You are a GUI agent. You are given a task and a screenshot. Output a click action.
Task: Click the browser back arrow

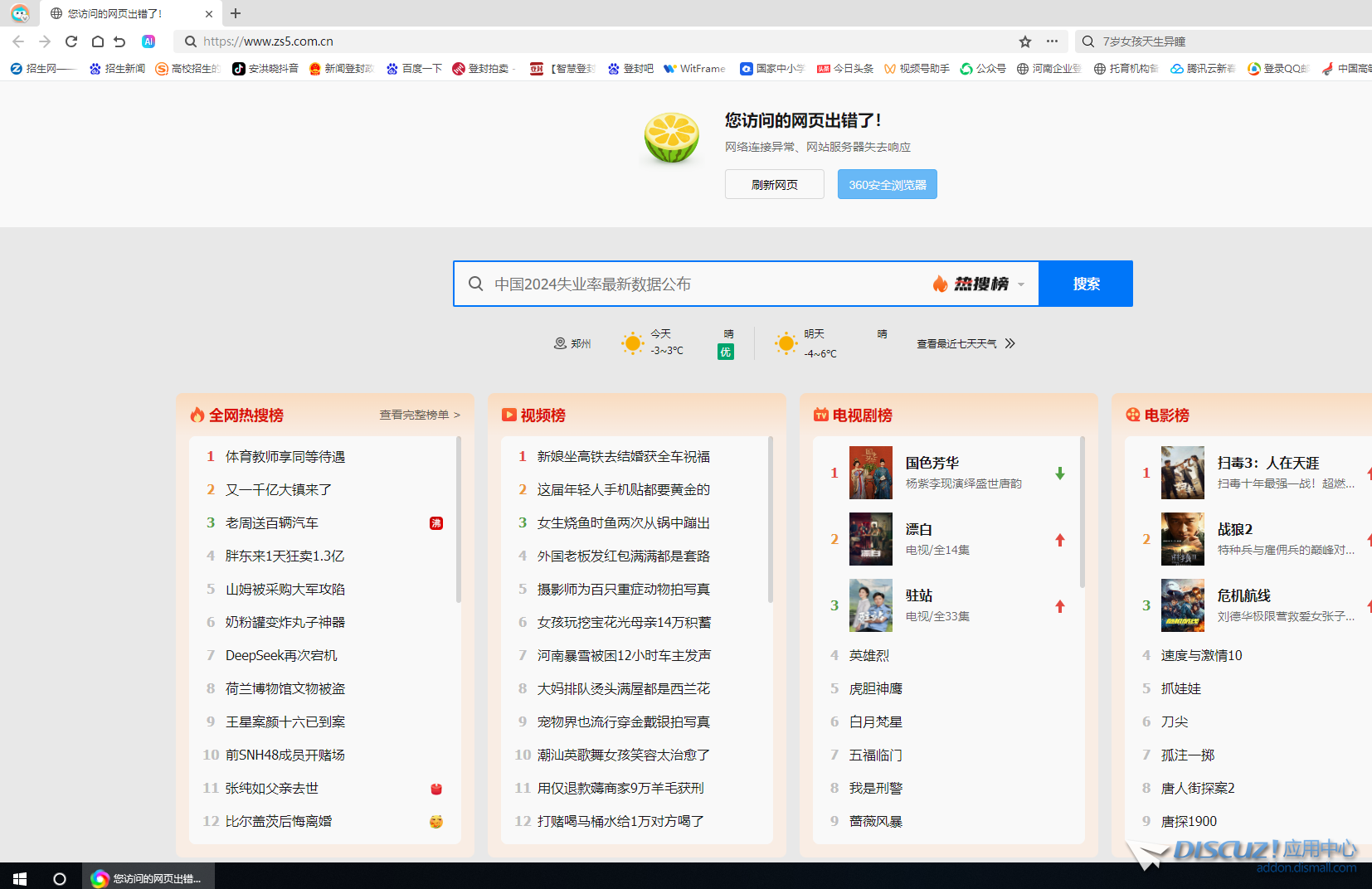point(18,41)
